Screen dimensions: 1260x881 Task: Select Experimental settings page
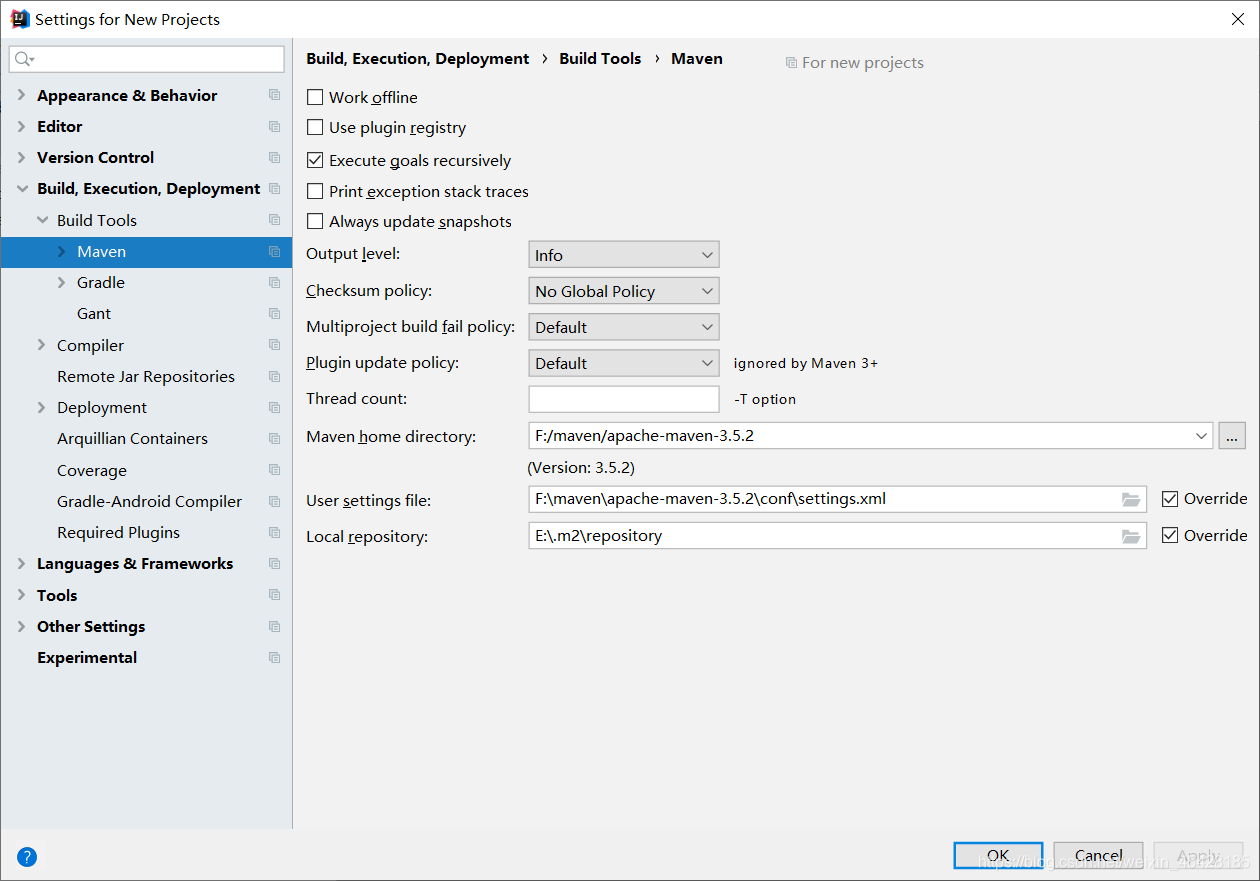pos(87,657)
